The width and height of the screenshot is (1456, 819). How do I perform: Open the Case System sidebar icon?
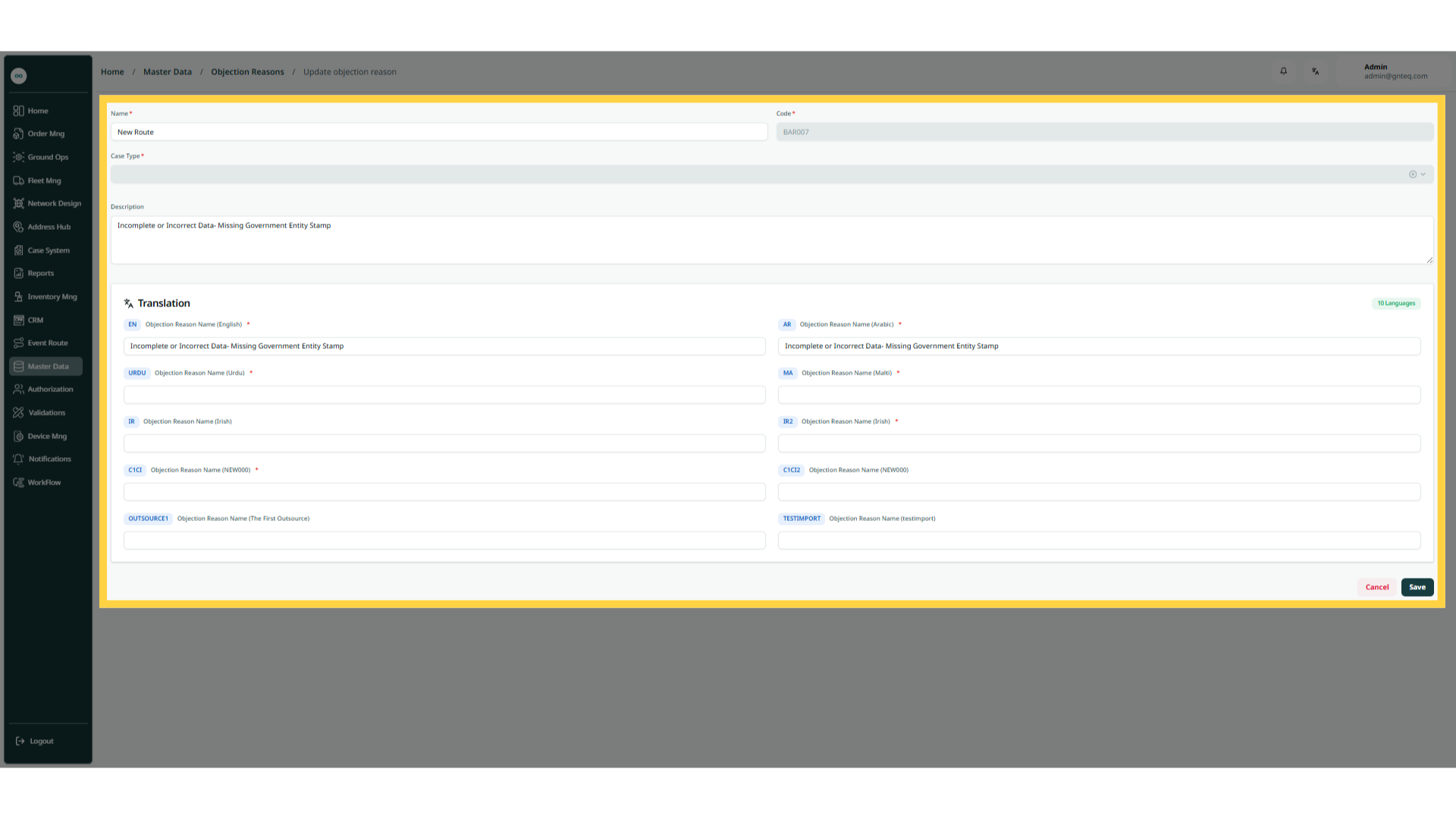pyautogui.click(x=18, y=250)
